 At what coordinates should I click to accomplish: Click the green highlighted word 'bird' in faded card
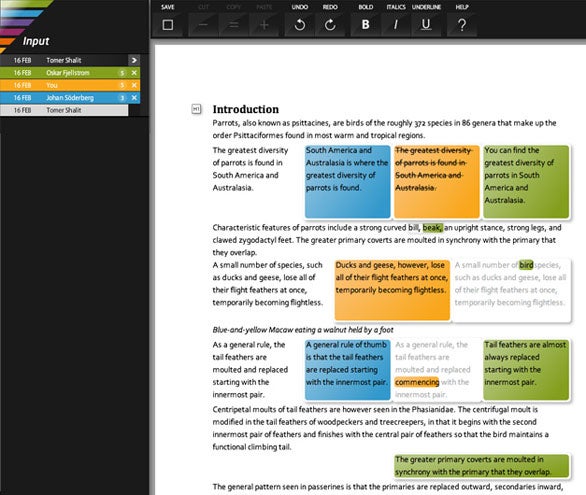point(526,265)
